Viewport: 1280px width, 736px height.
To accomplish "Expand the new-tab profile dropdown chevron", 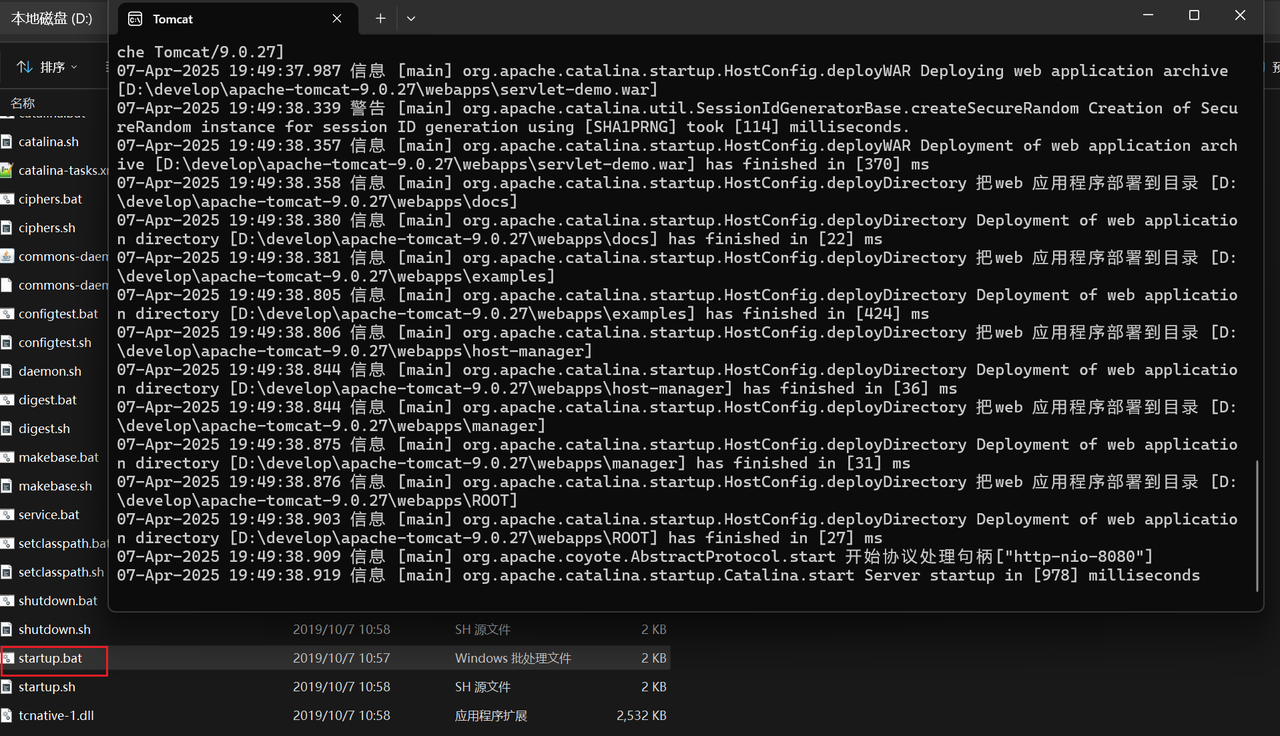I will pyautogui.click(x=411, y=19).
